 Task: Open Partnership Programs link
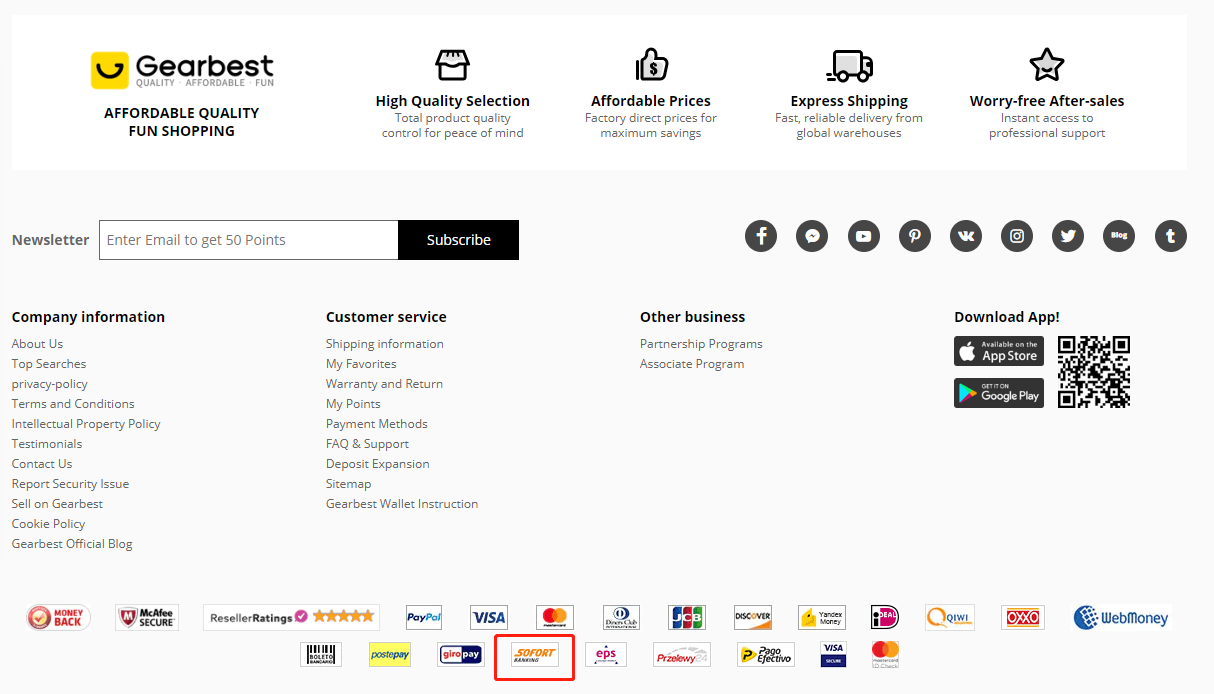coord(701,344)
